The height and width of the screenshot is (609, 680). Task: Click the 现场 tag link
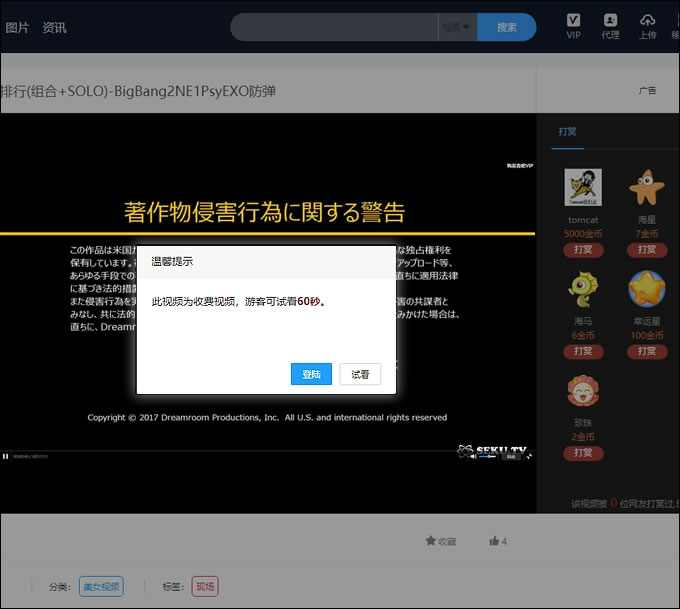(x=205, y=586)
